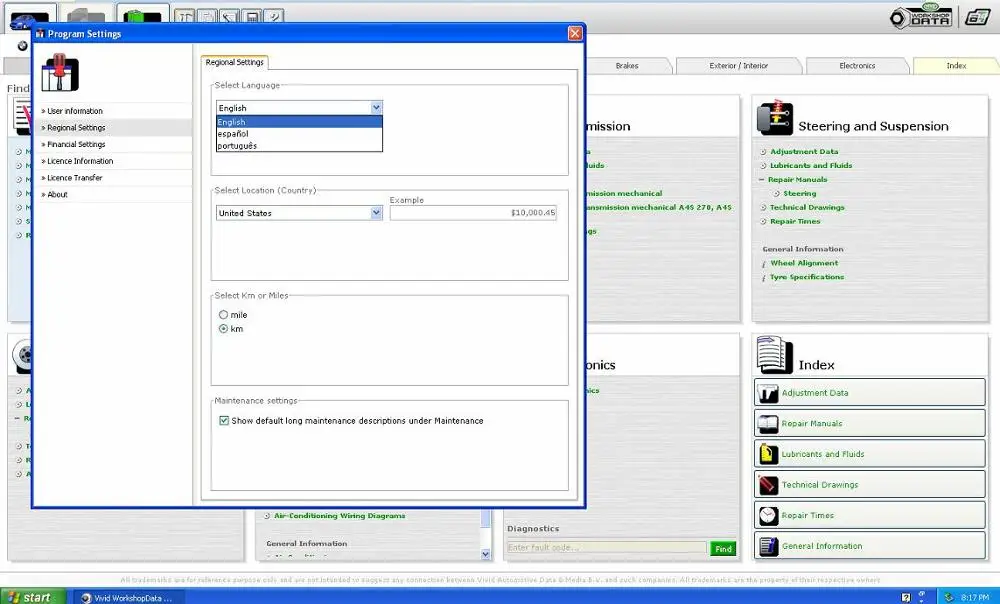Image resolution: width=1000 pixels, height=604 pixels.
Task: Switch to the Index tab
Action: pyautogui.click(x=955, y=66)
